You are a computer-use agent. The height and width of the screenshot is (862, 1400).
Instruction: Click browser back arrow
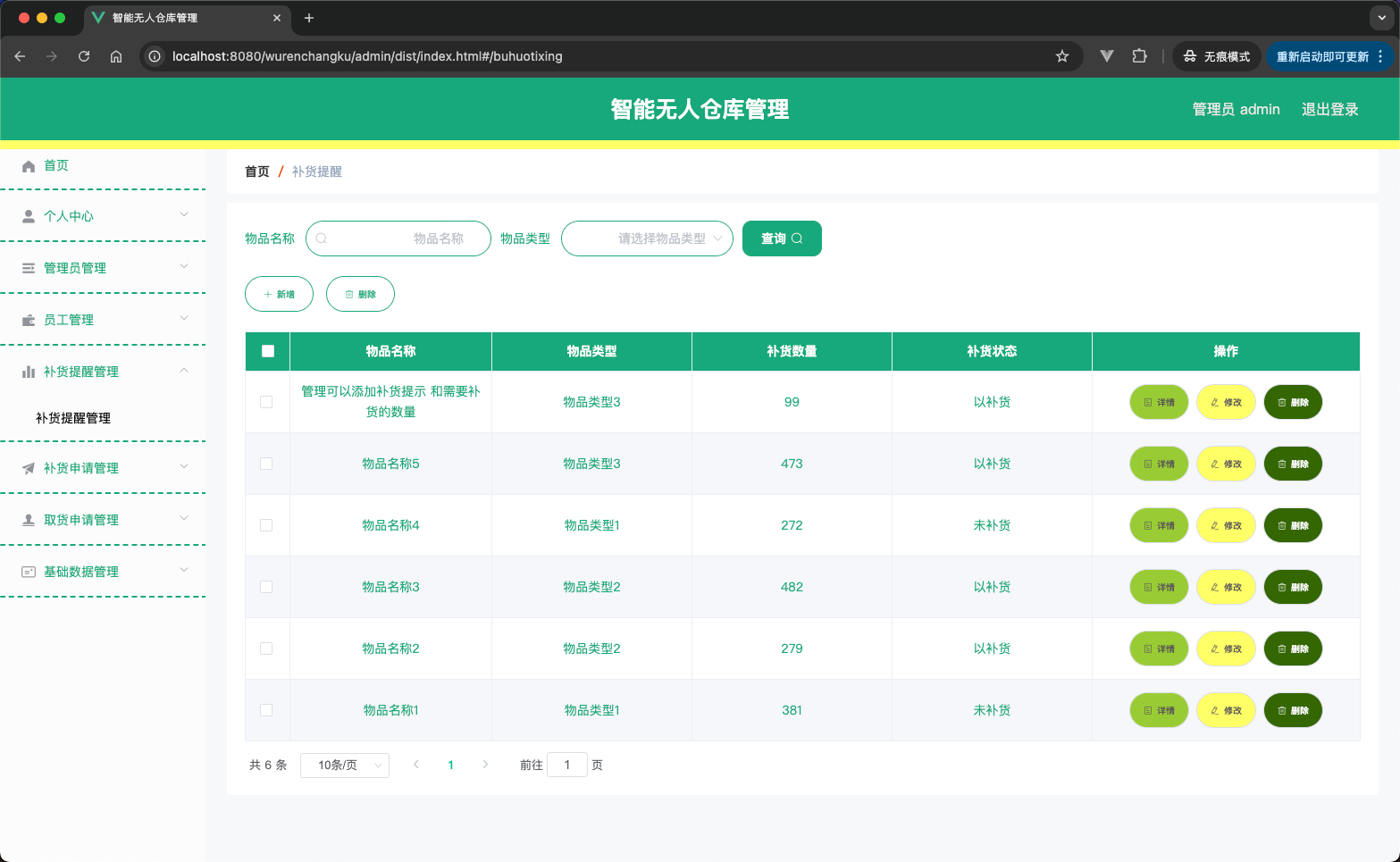[20, 56]
